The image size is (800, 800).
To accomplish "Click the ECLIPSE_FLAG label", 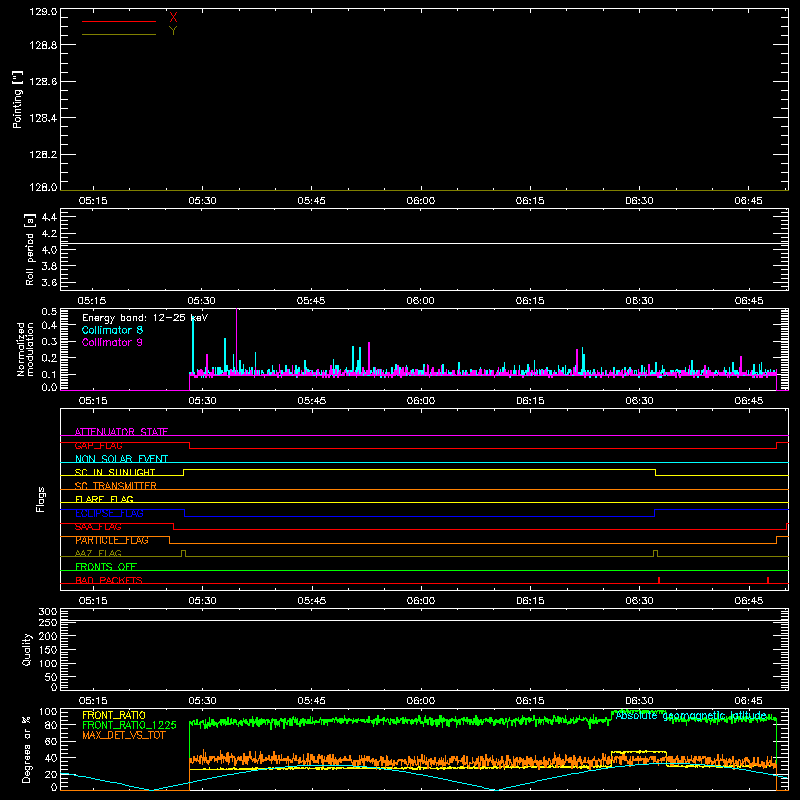I will click(109, 513).
